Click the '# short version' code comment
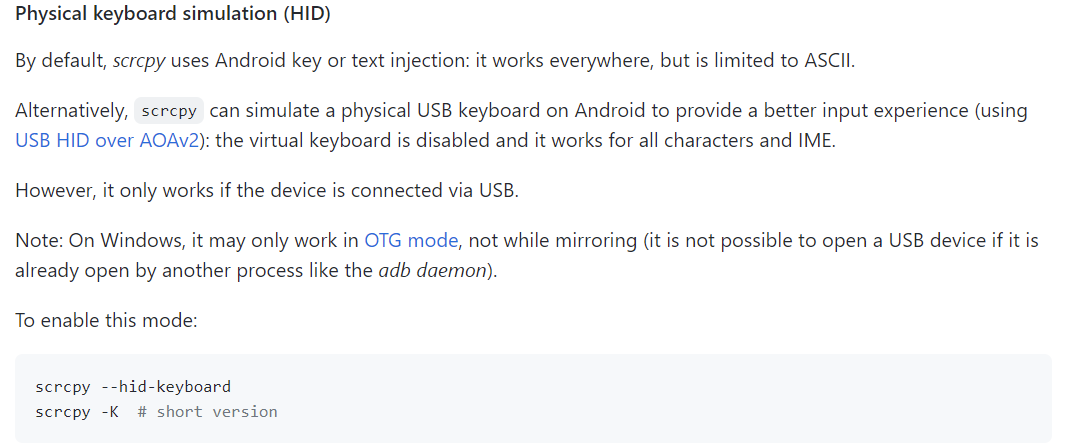Image resolution: width=1081 pixels, height=448 pixels. click(x=207, y=411)
